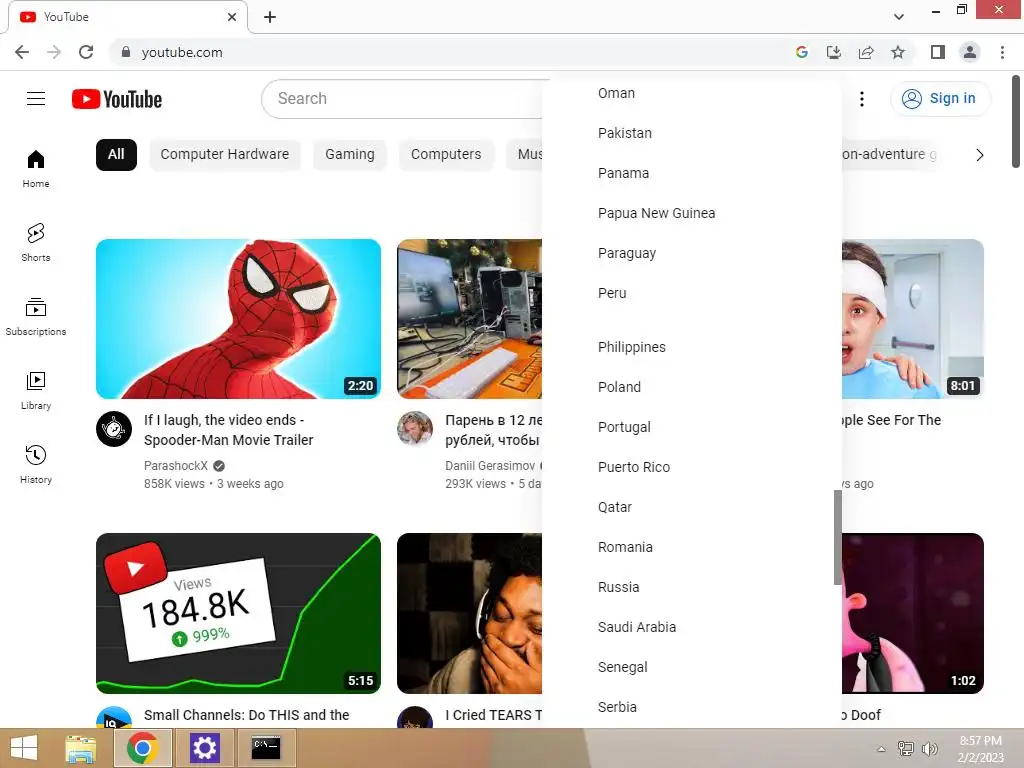The height and width of the screenshot is (768, 1024).
Task: Open File Explorer from the taskbar
Action: (x=80, y=748)
